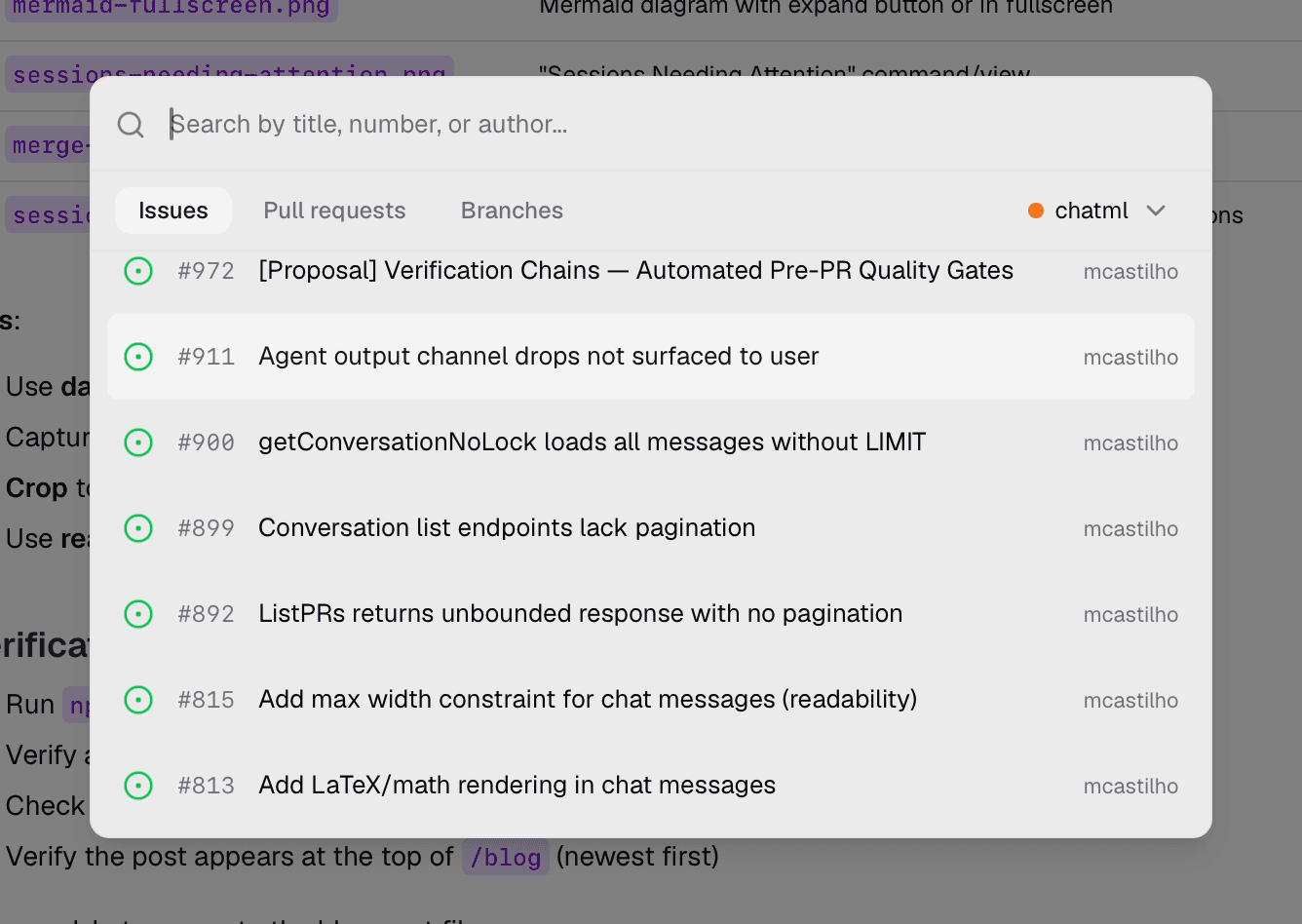Click the orange dot beside chatml
This screenshot has height=924, width=1302.
tap(1035, 210)
